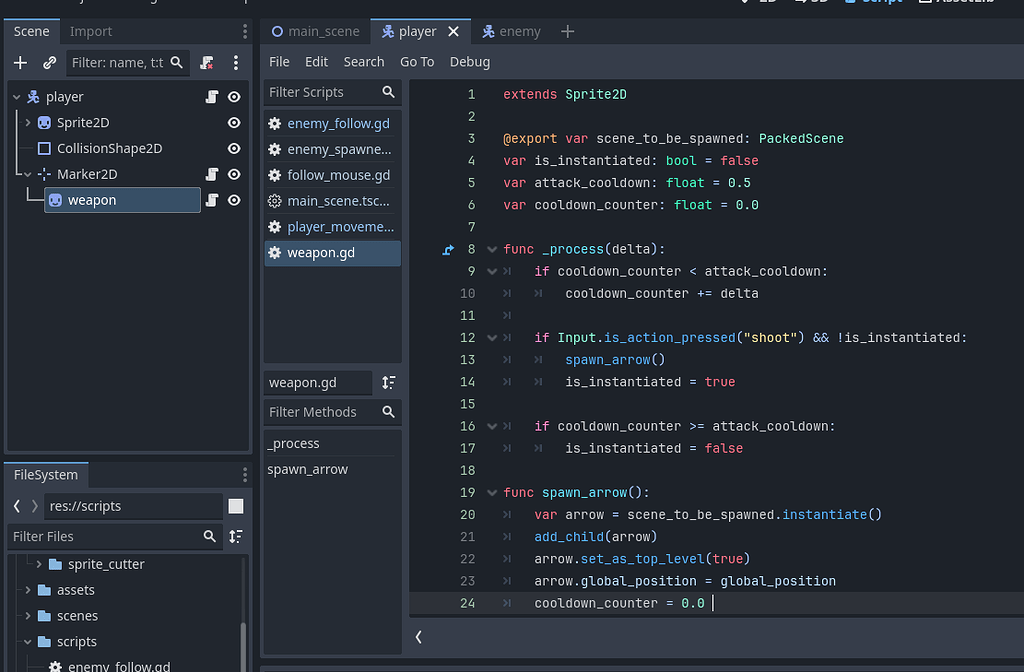Add a new node to the scene
The image size is (1024, 672).
pyautogui.click(x=20, y=62)
